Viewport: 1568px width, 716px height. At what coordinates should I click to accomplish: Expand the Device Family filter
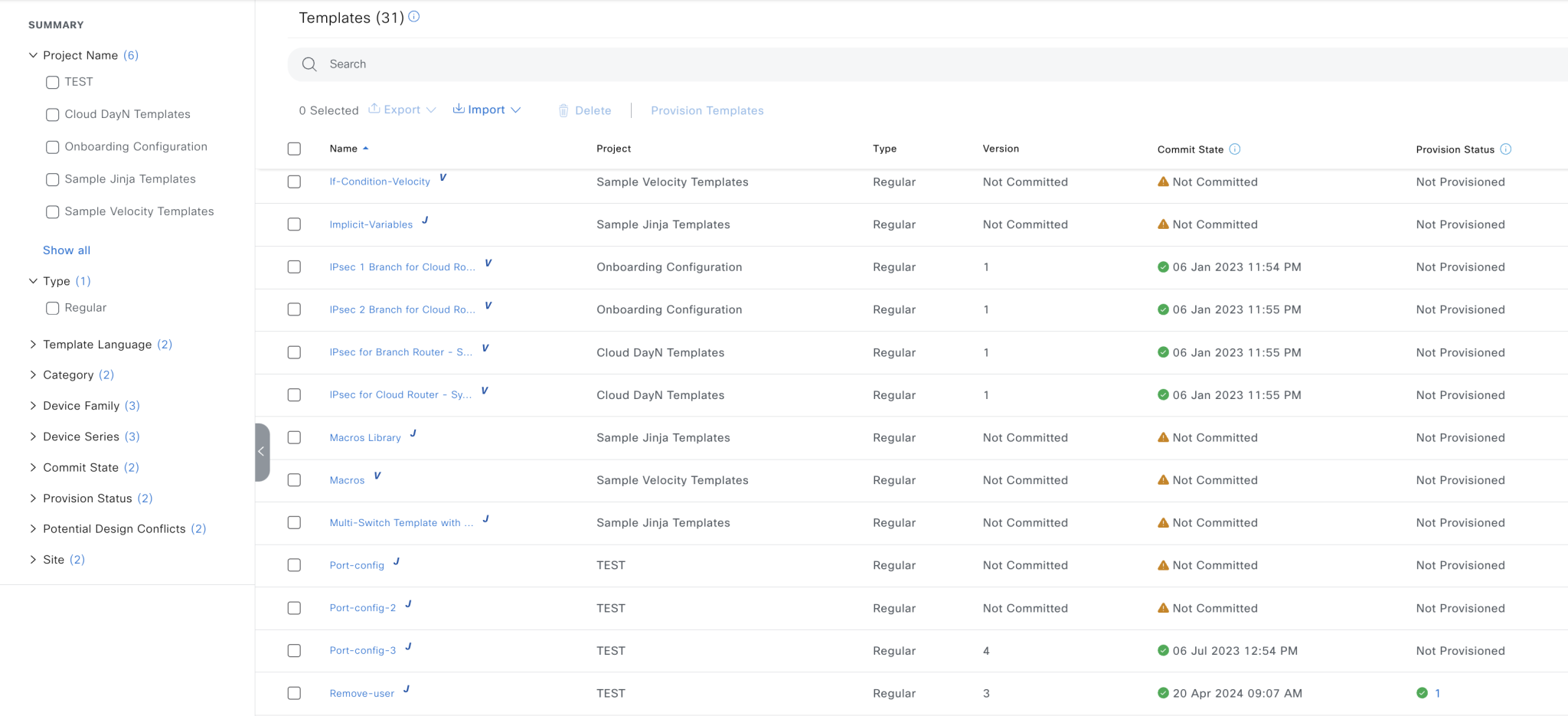click(x=33, y=406)
